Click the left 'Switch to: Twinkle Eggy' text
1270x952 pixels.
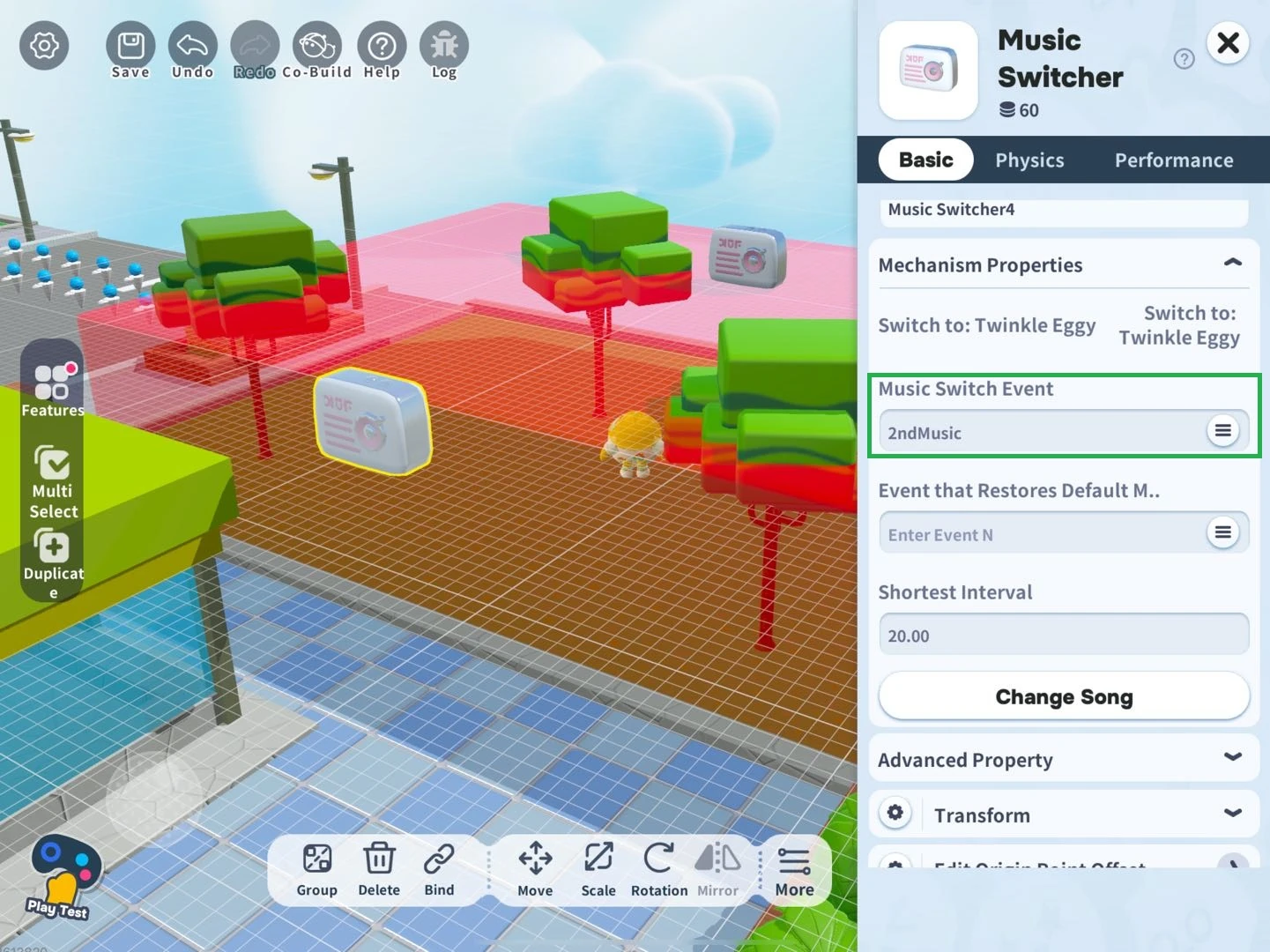coord(987,325)
